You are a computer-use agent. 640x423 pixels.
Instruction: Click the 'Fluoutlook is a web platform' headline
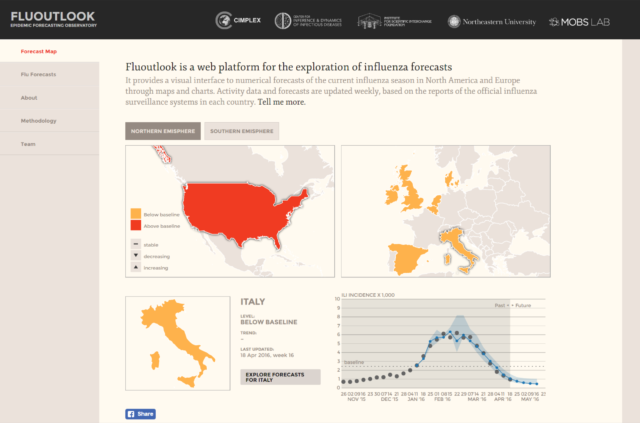289,67
